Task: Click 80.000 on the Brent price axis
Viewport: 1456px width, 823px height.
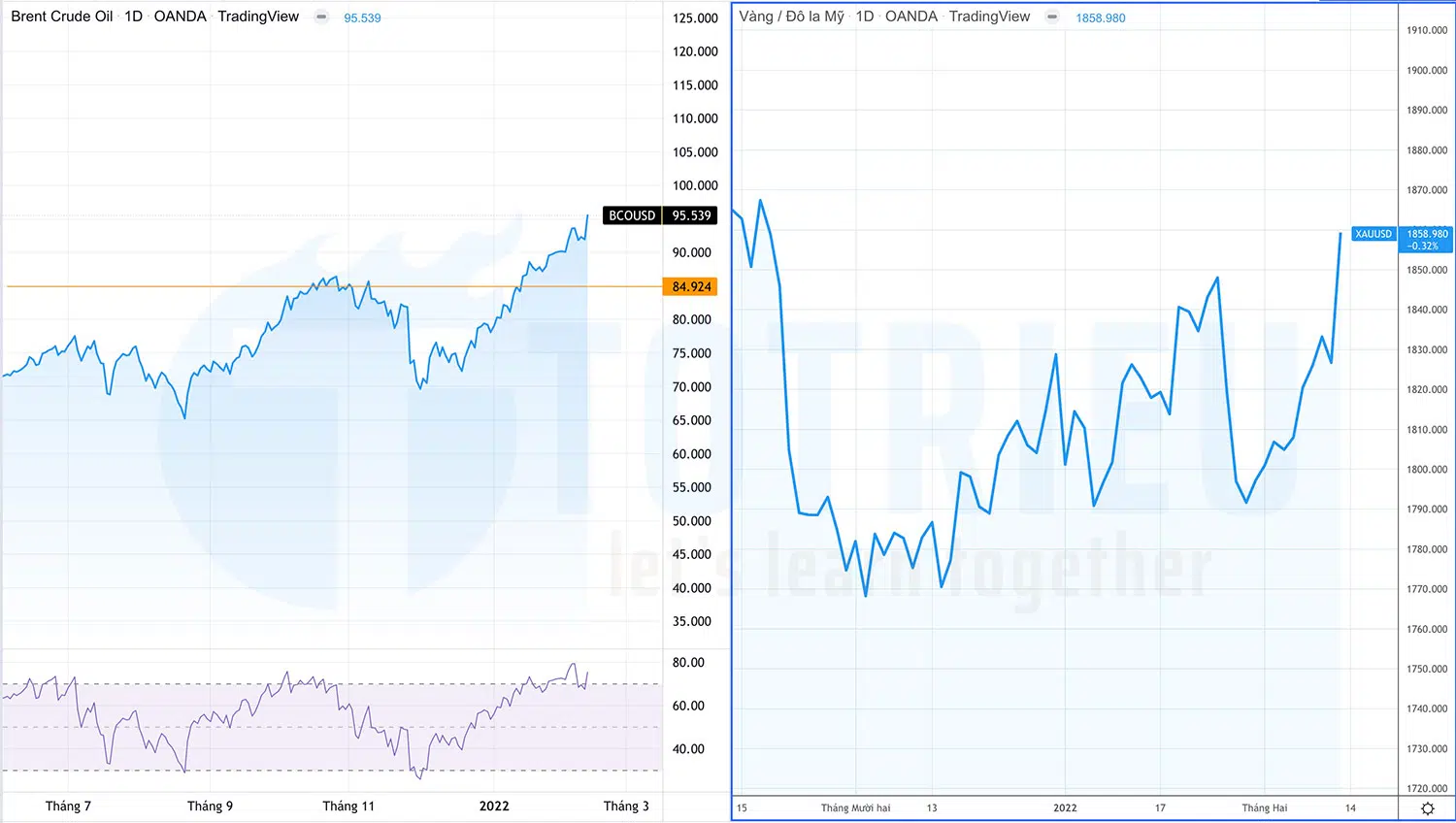Action: [692, 319]
